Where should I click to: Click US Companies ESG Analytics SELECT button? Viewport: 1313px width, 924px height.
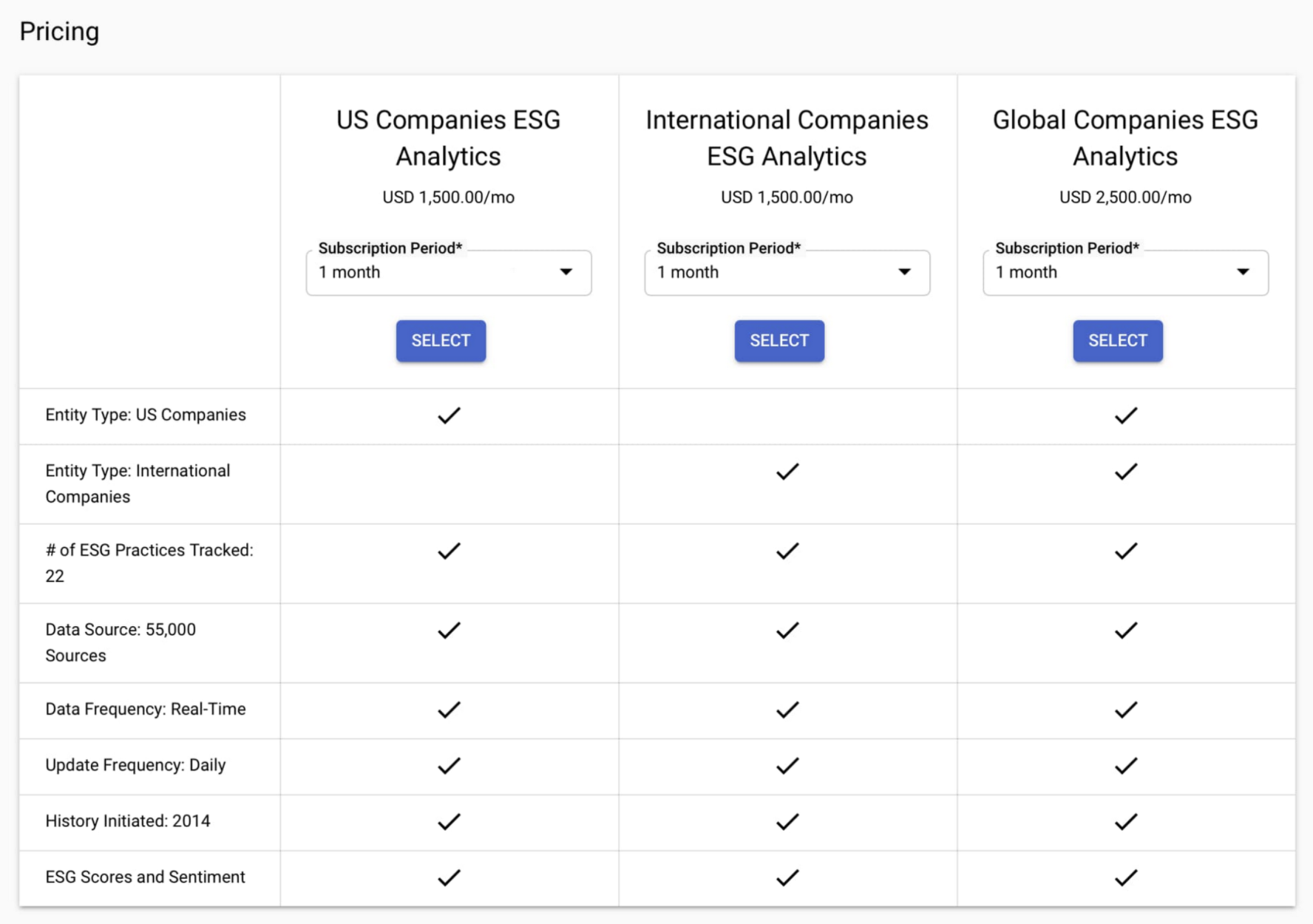click(x=441, y=341)
